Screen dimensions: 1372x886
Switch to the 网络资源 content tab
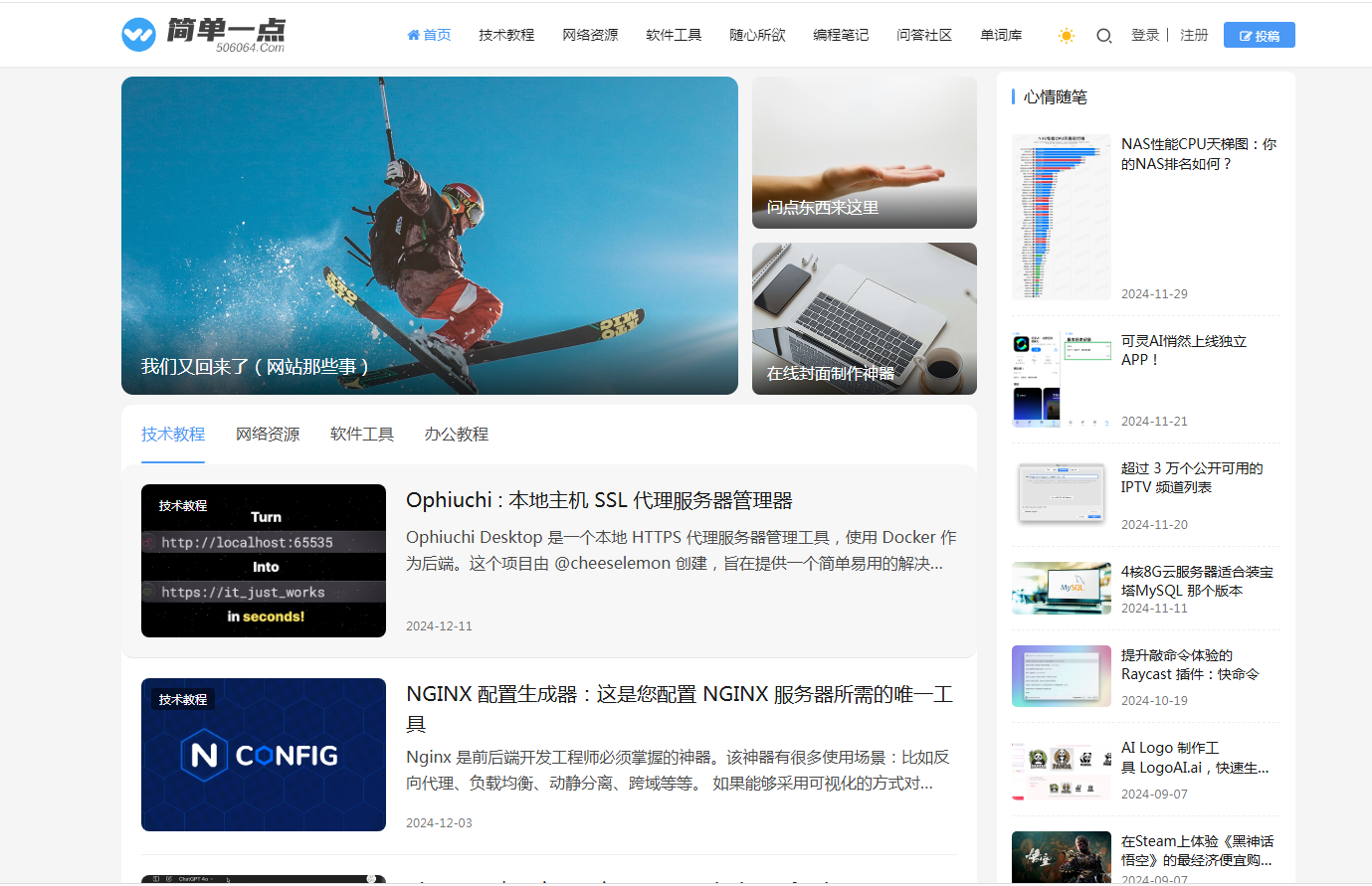(268, 434)
